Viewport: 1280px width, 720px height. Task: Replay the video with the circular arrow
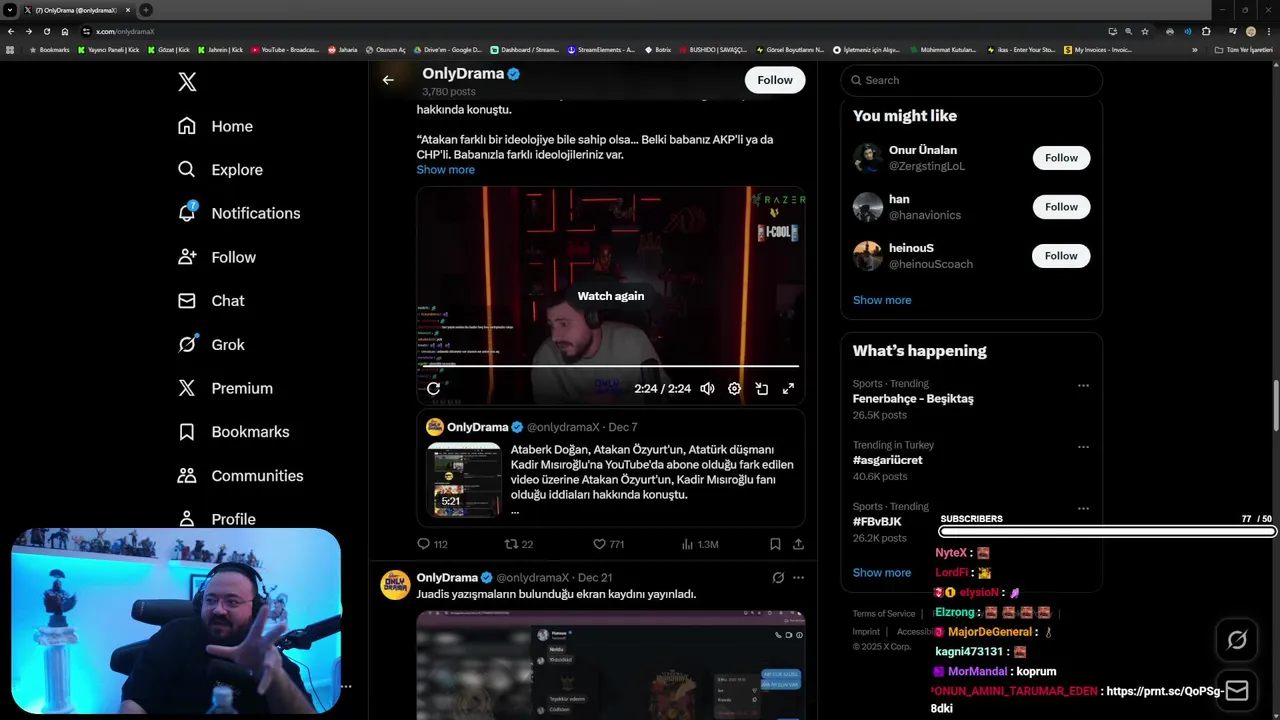click(433, 389)
